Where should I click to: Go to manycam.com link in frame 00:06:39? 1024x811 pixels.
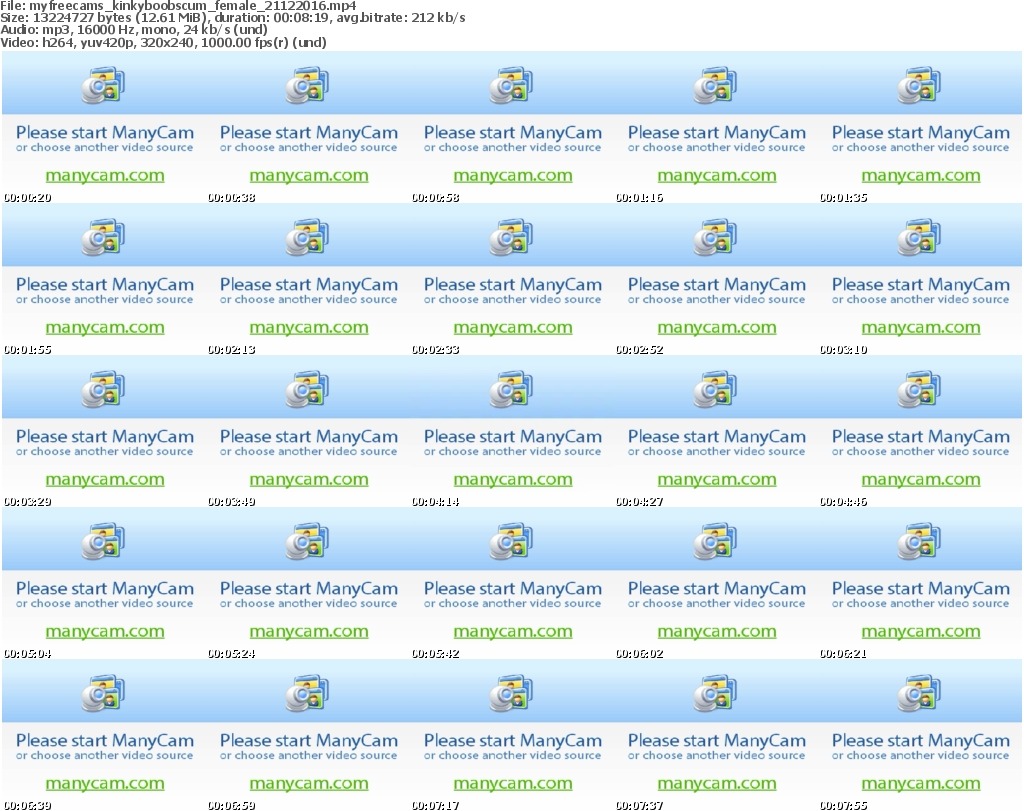pyautogui.click(x=104, y=784)
